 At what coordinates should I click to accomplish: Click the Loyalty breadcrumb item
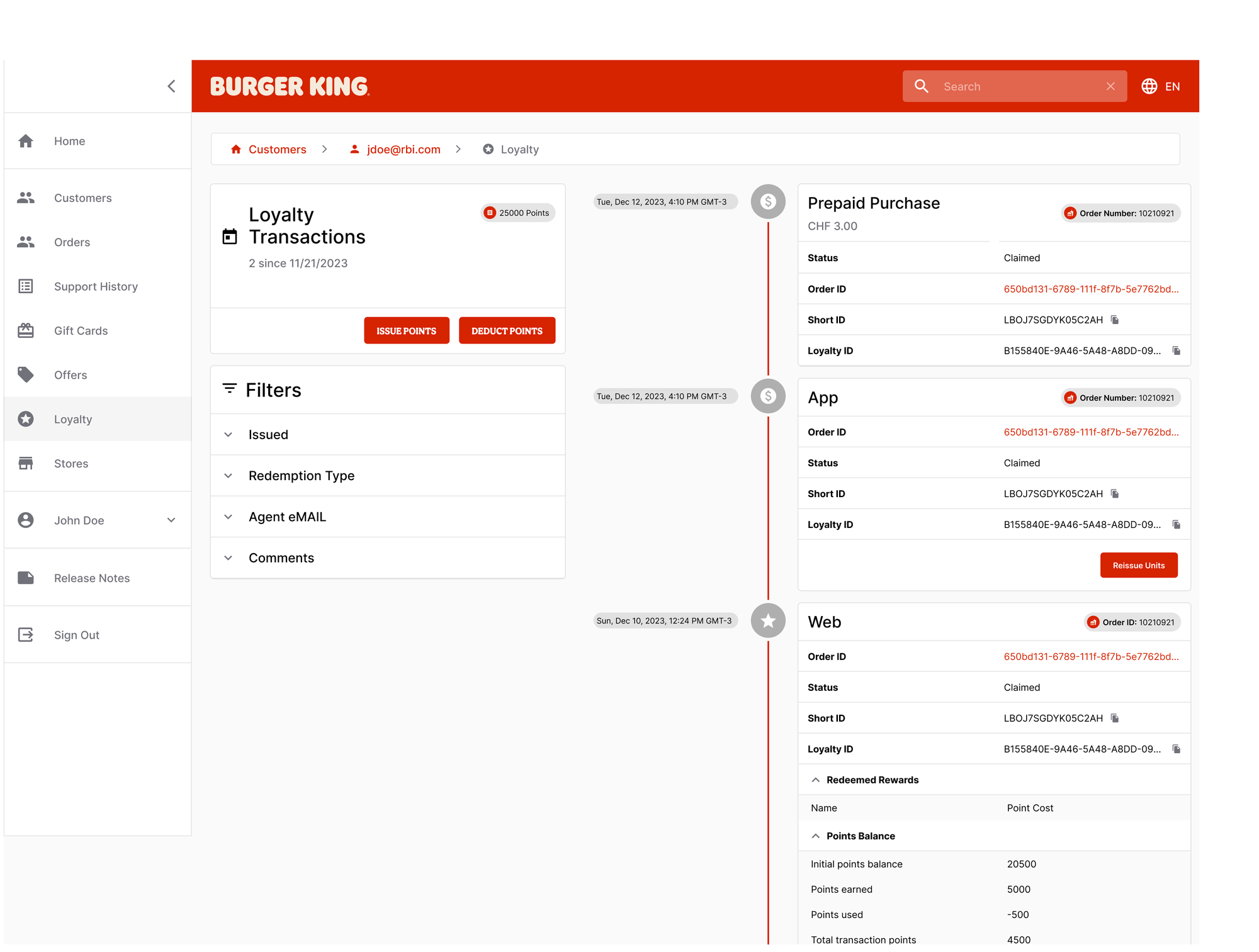point(511,149)
